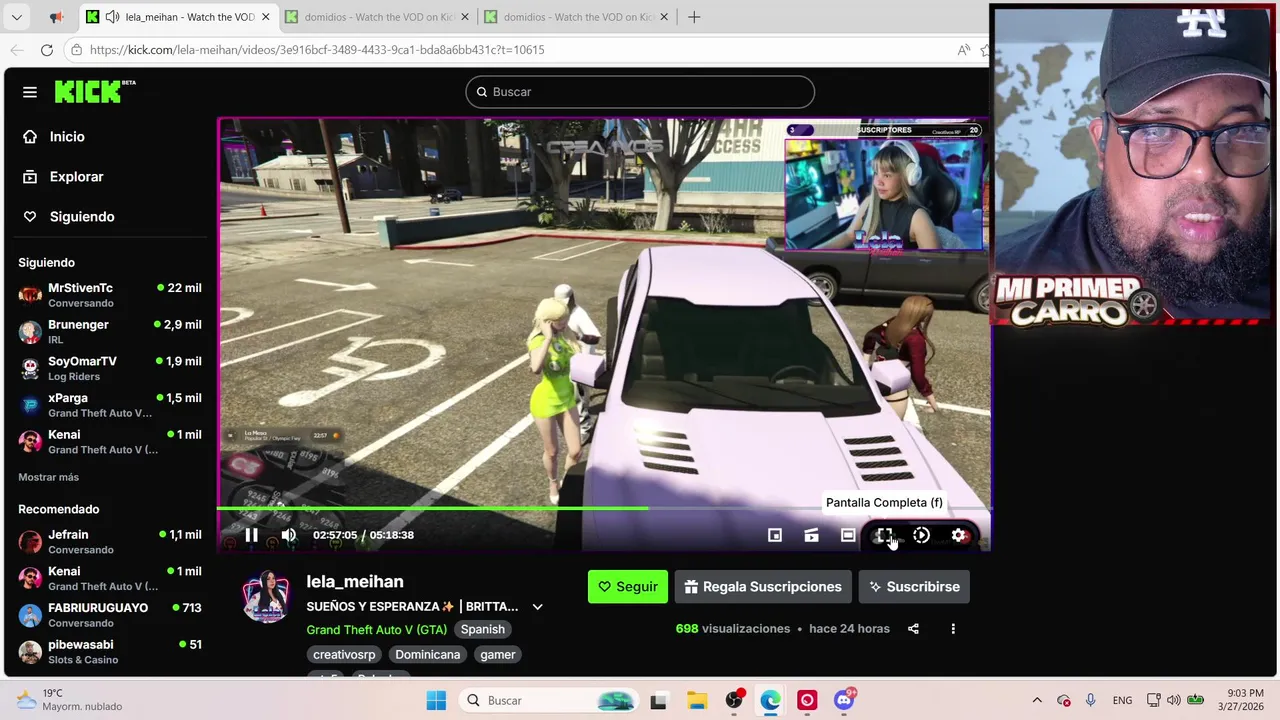The width and height of the screenshot is (1280, 720).
Task: Open pibewasabi channel under Recomendado
Action: point(110,652)
